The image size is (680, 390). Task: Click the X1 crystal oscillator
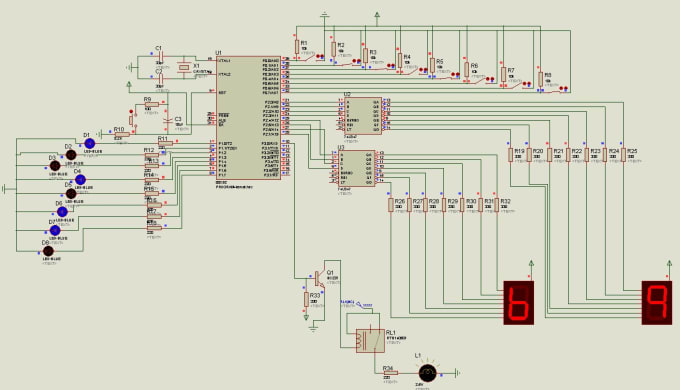coord(184,67)
